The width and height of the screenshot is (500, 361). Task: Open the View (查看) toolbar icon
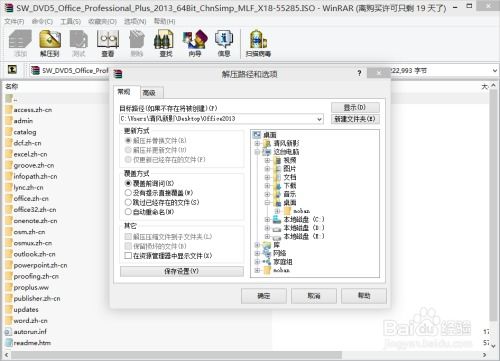(108, 43)
